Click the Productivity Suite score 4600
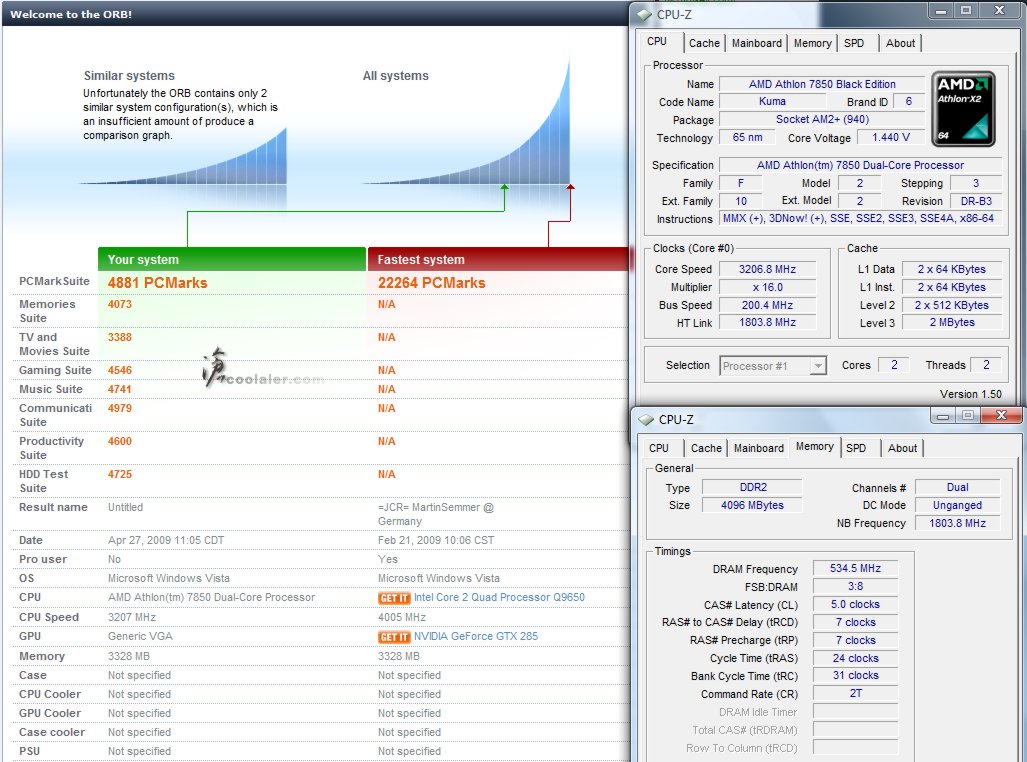Screen dimensions: 1027x762 click(x=120, y=442)
